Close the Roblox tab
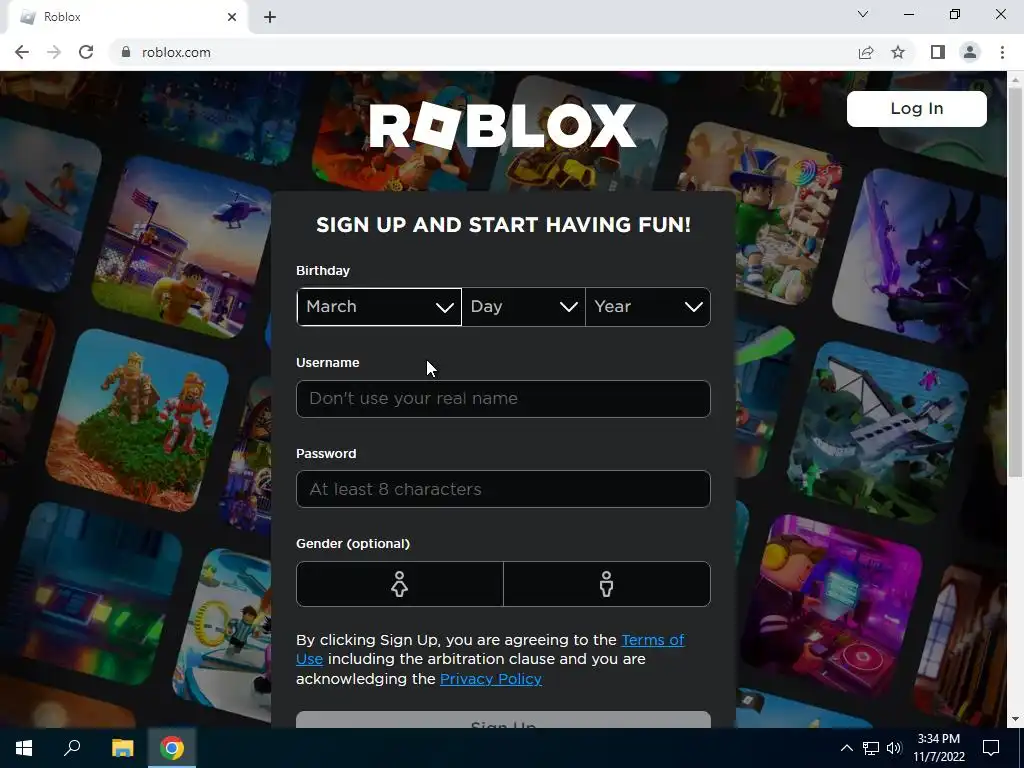Screen dimensions: 1024x768 (232, 17)
